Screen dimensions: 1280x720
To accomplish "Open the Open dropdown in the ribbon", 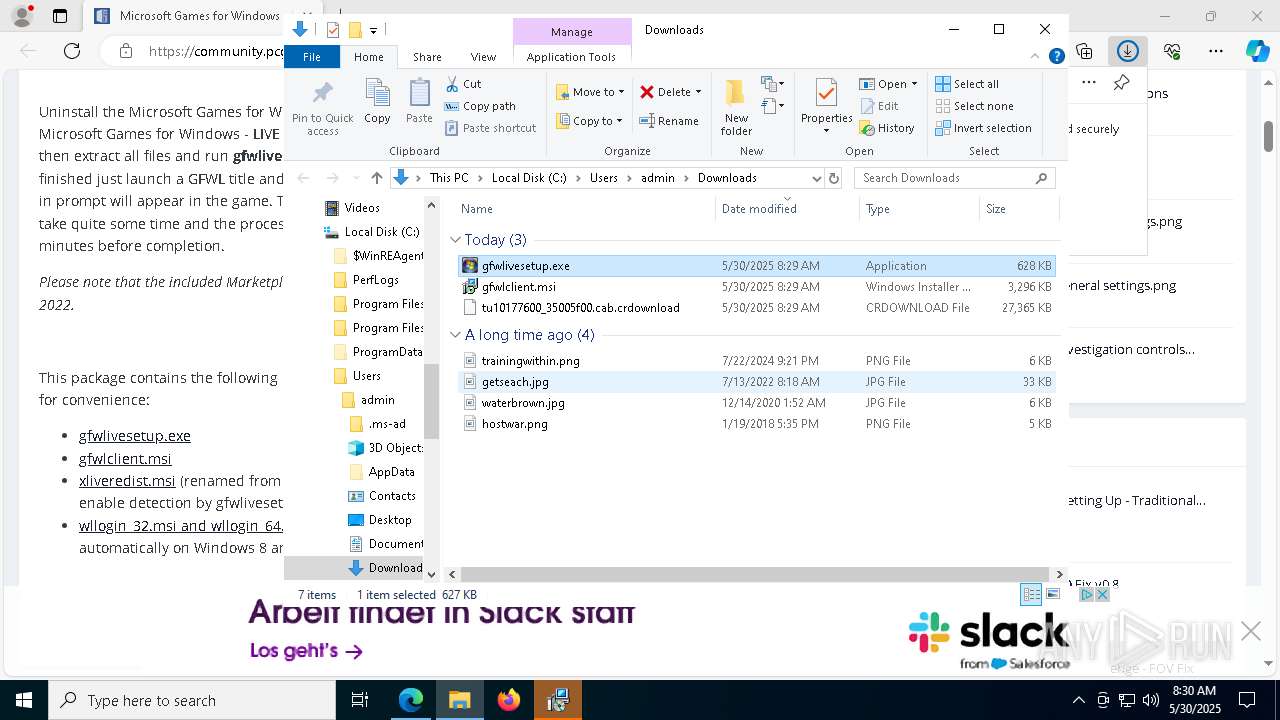I will pyautogui.click(x=888, y=84).
